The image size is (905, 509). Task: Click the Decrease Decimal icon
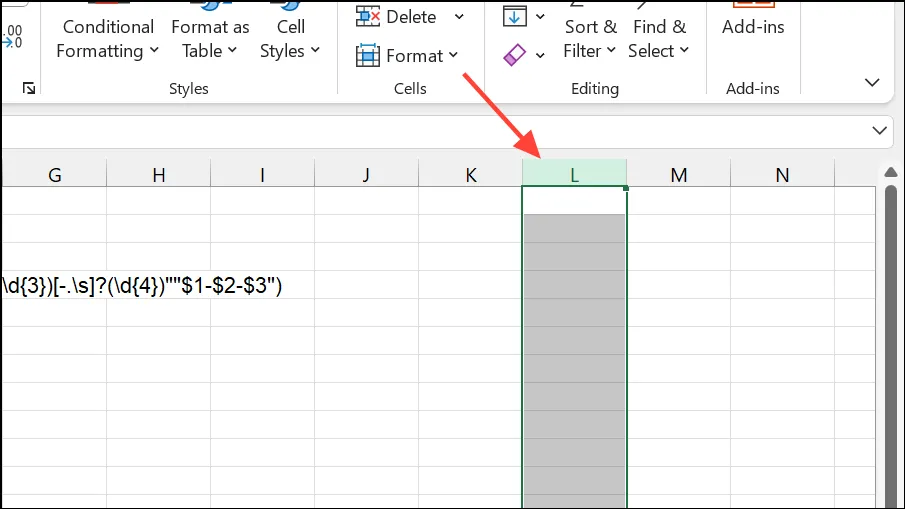click(12, 36)
